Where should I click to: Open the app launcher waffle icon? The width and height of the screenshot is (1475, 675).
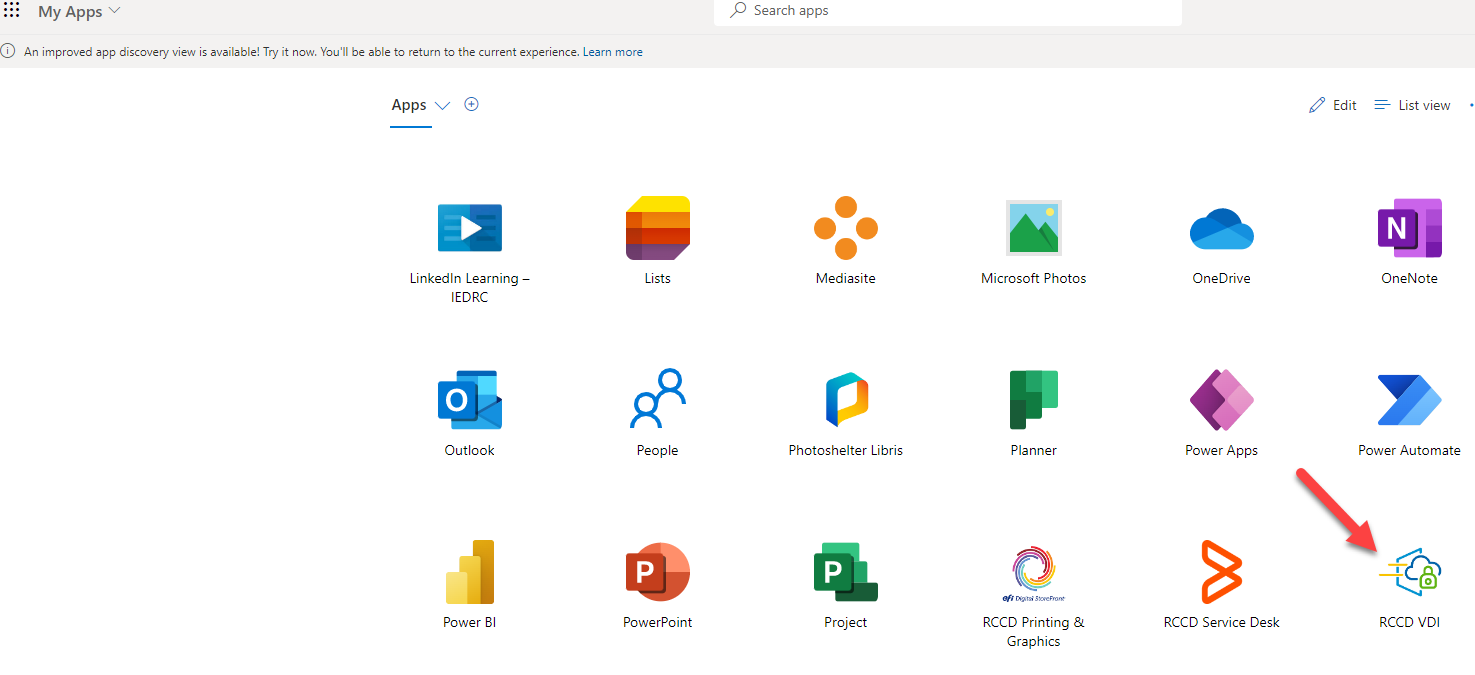12,11
